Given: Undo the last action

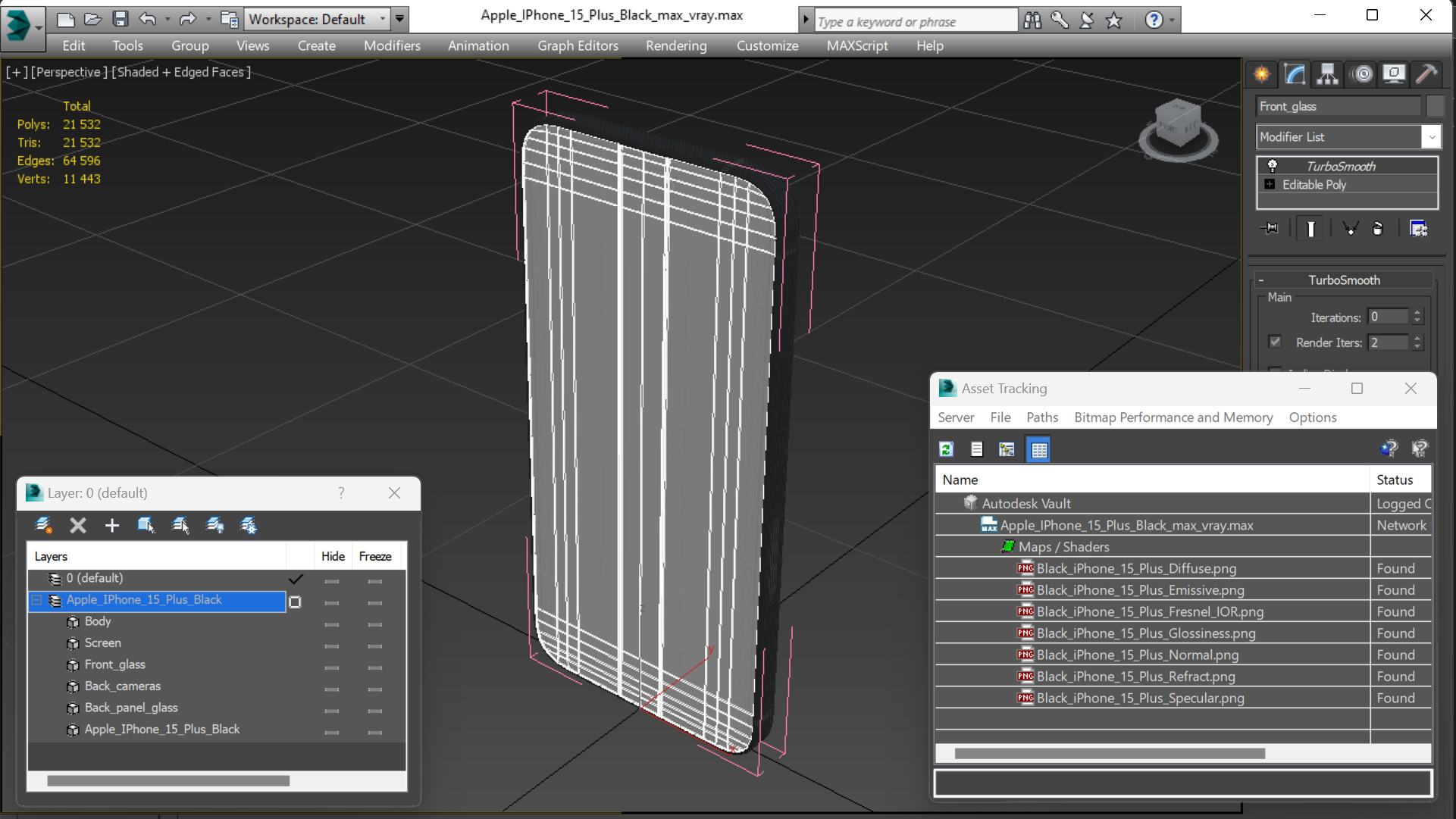Looking at the screenshot, I should point(147,19).
